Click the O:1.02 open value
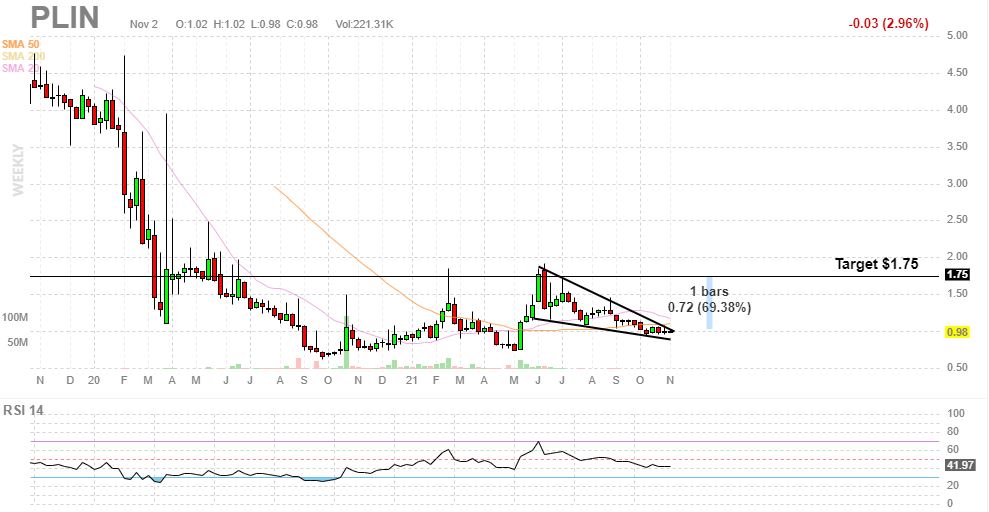 pos(192,24)
